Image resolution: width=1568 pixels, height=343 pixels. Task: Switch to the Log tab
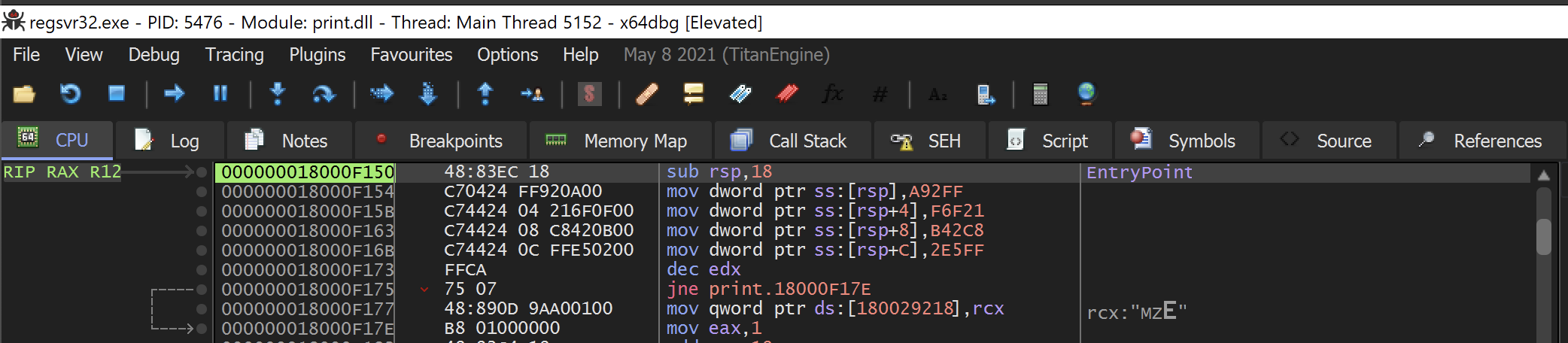(169, 141)
